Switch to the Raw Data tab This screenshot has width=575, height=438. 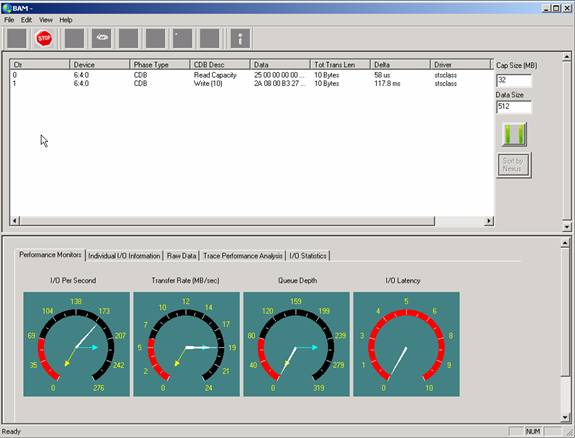pyautogui.click(x=182, y=256)
